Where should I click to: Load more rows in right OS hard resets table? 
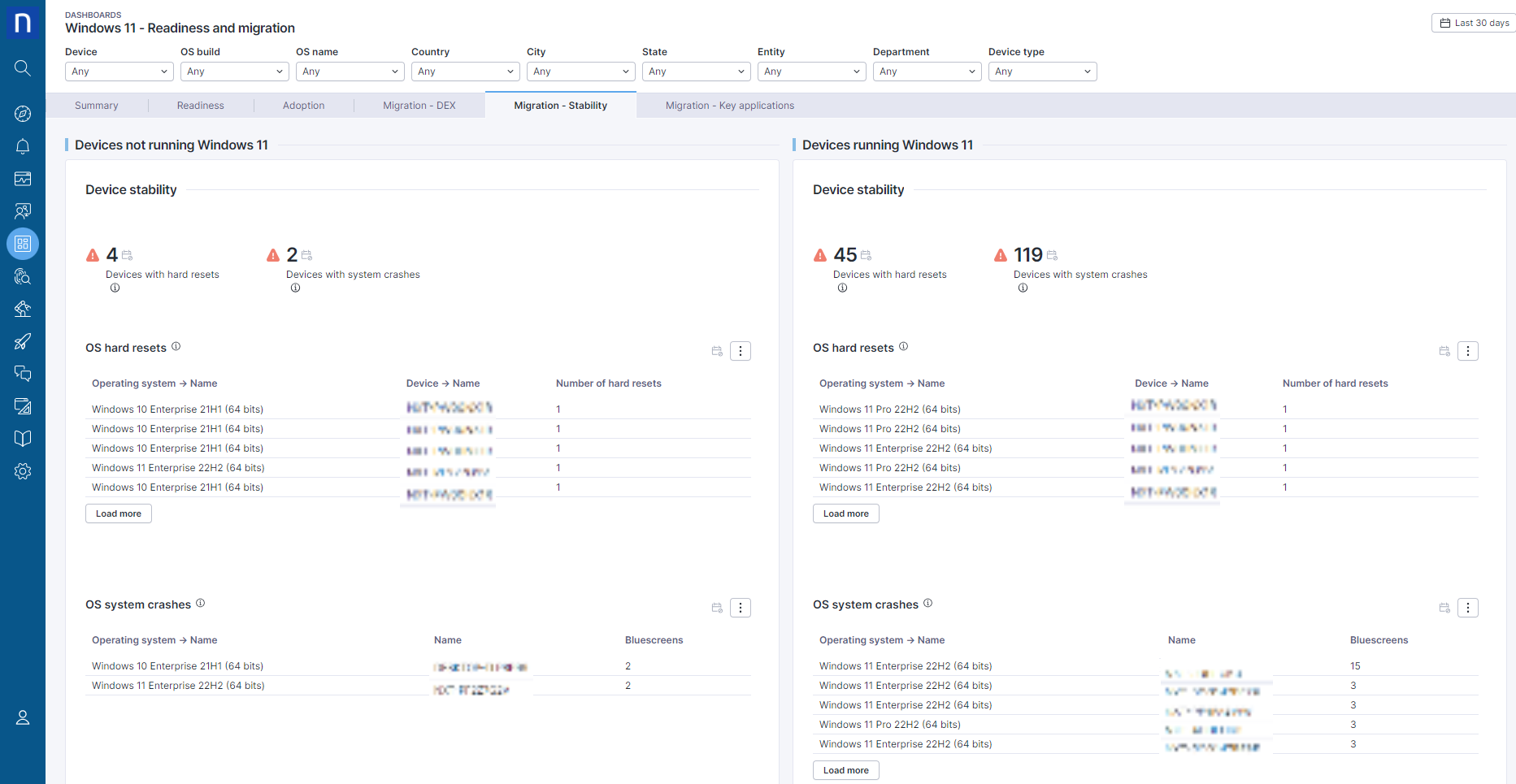pos(846,513)
